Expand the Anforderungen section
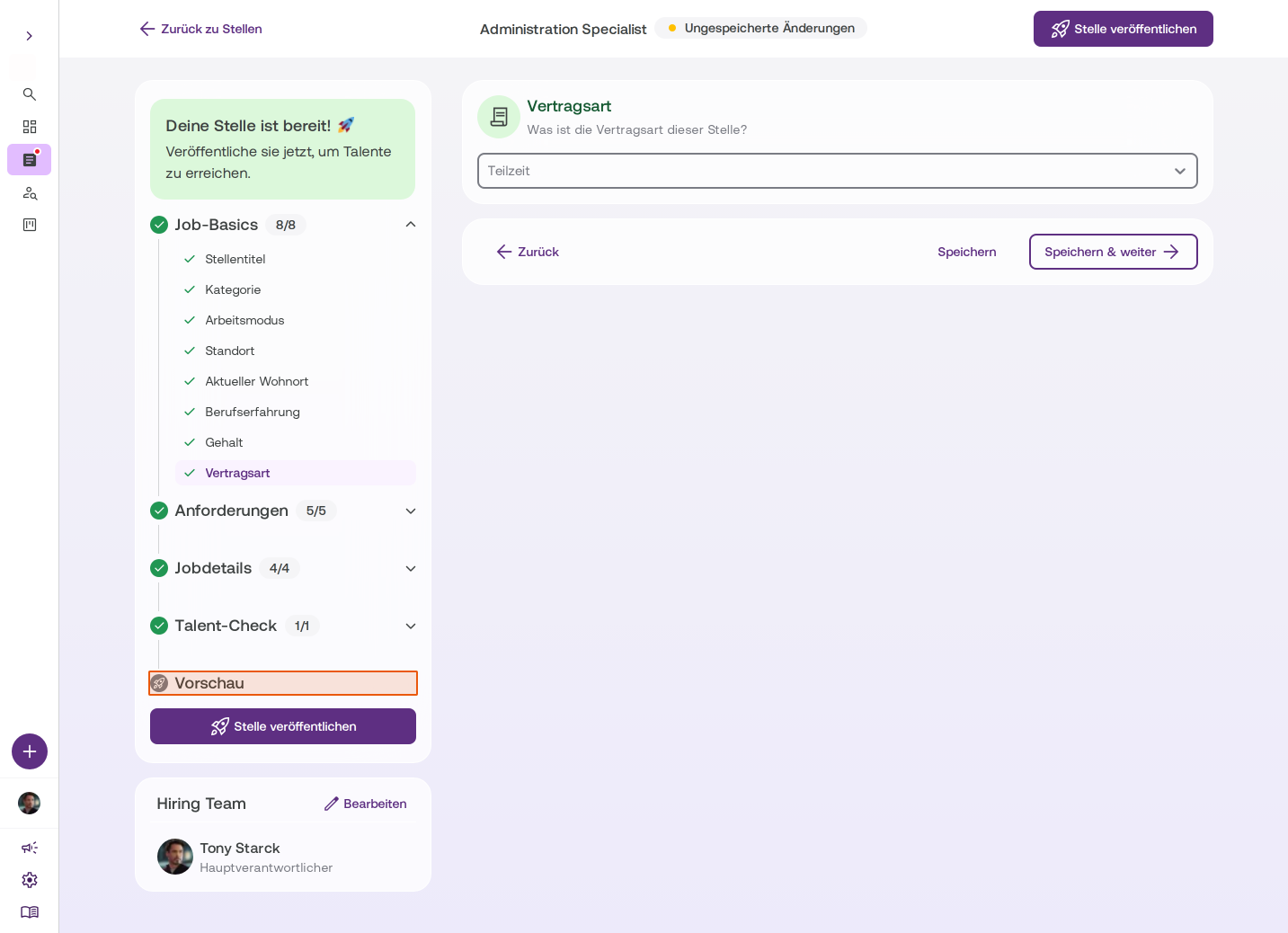Image resolution: width=1288 pixels, height=933 pixels. click(411, 511)
